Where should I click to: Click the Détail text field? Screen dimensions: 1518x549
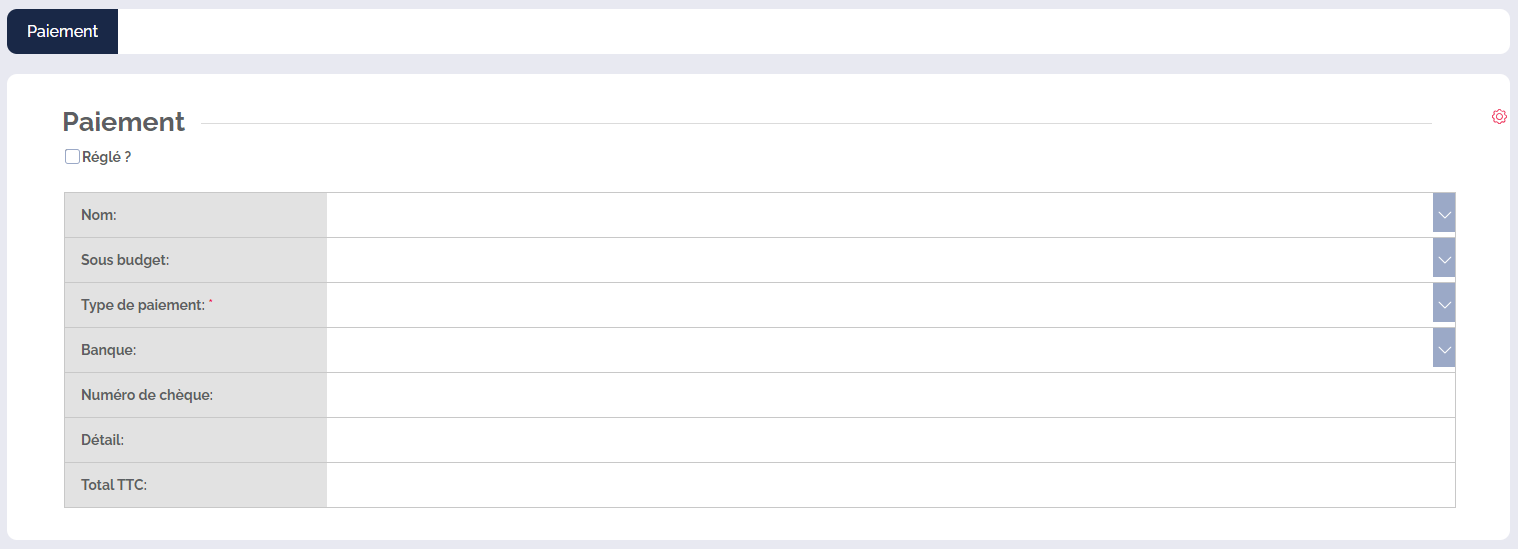(890, 440)
